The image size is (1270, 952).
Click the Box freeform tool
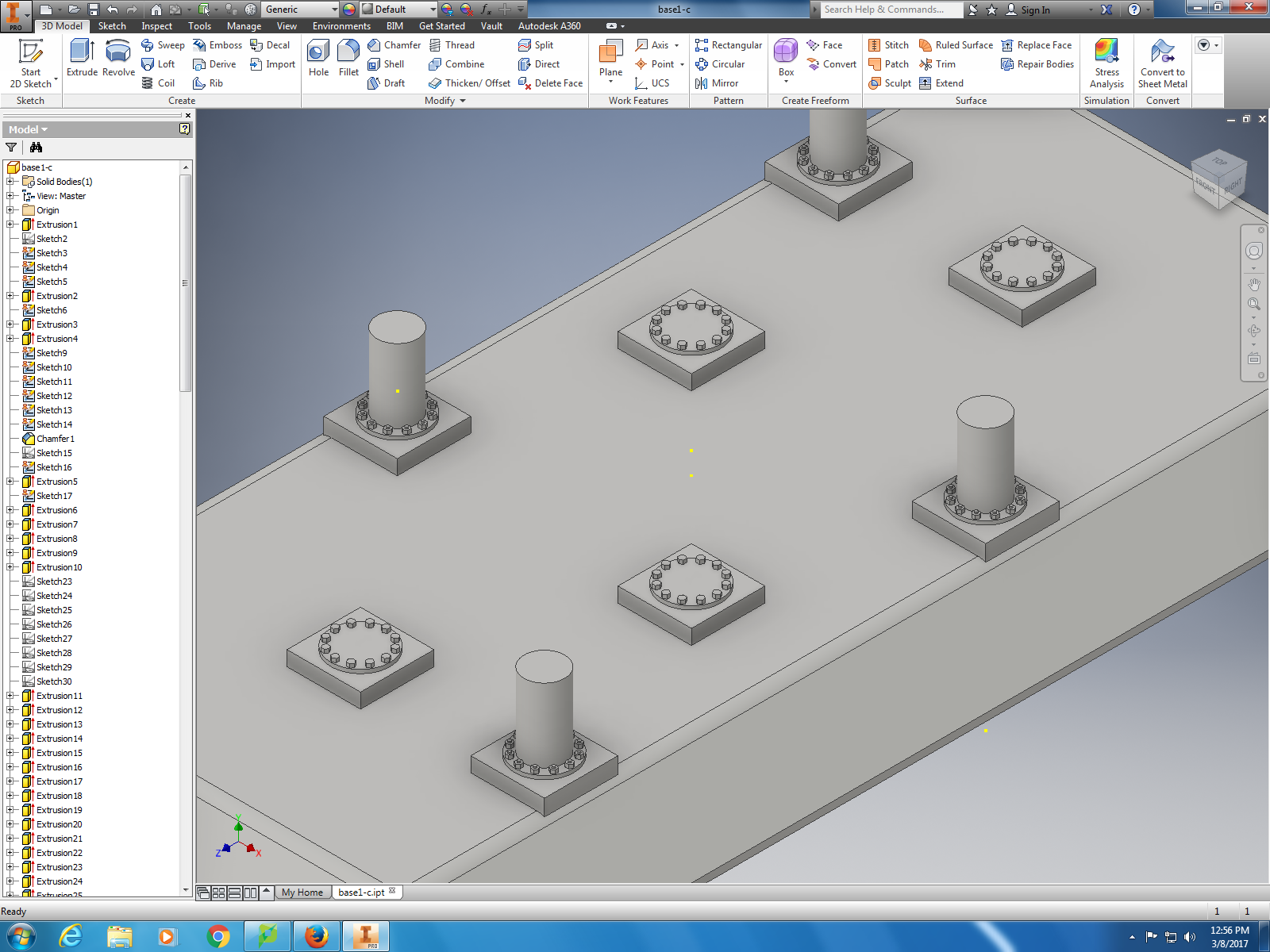[786, 59]
